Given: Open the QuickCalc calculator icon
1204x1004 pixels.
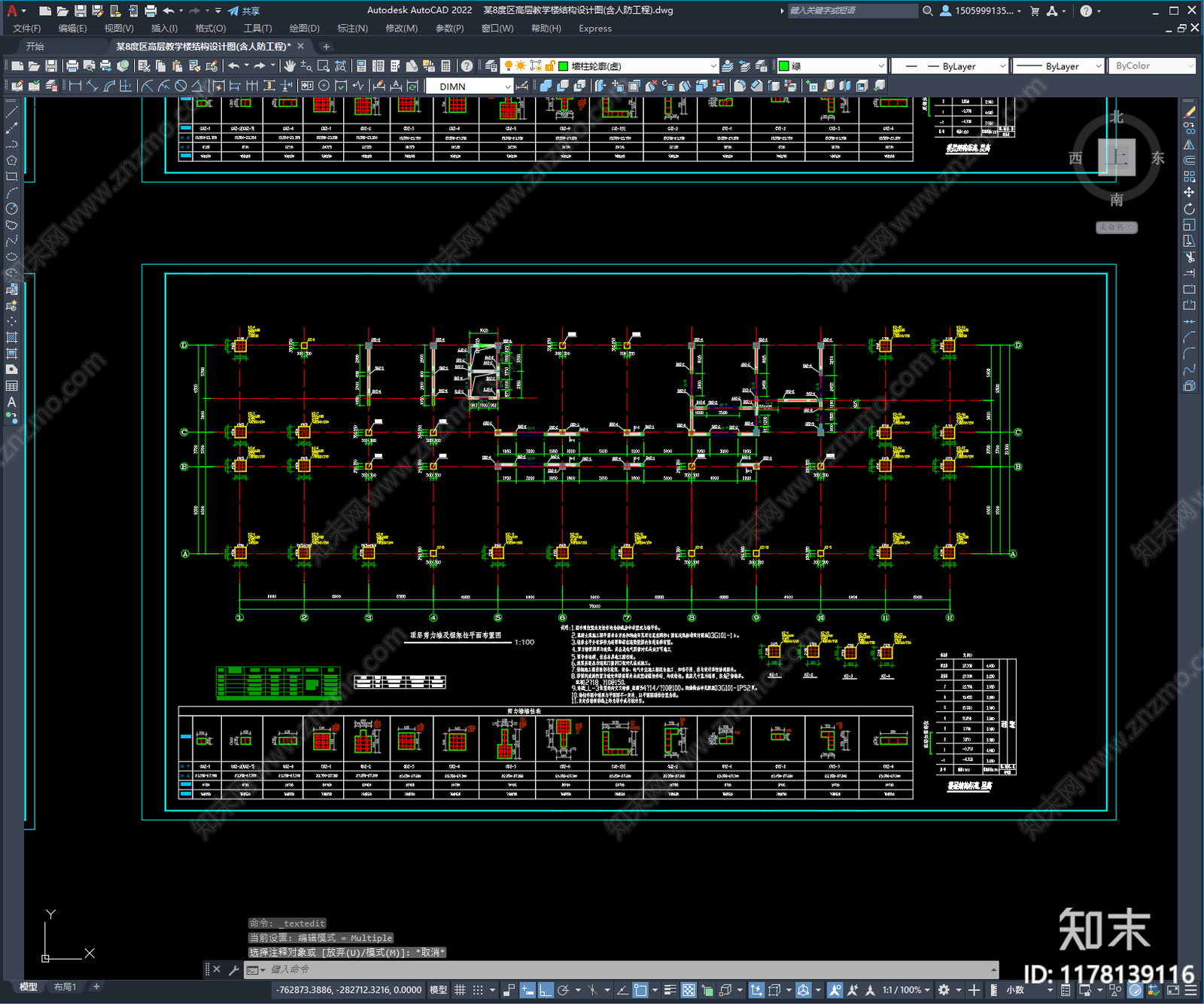Looking at the screenshot, I should coord(445,66).
